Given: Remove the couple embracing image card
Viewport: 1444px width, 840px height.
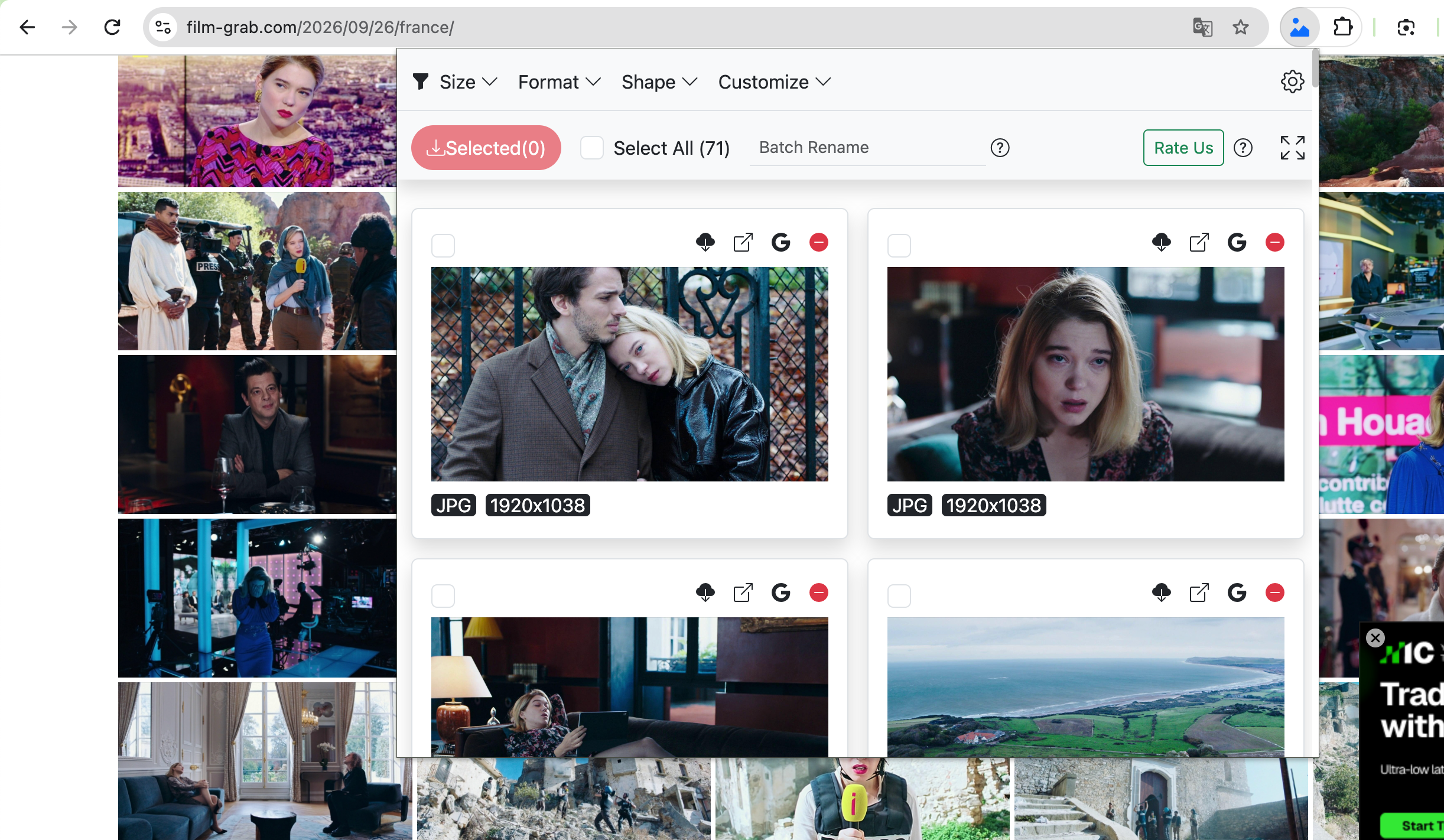Looking at the screenshot, I should click(819, 242).
